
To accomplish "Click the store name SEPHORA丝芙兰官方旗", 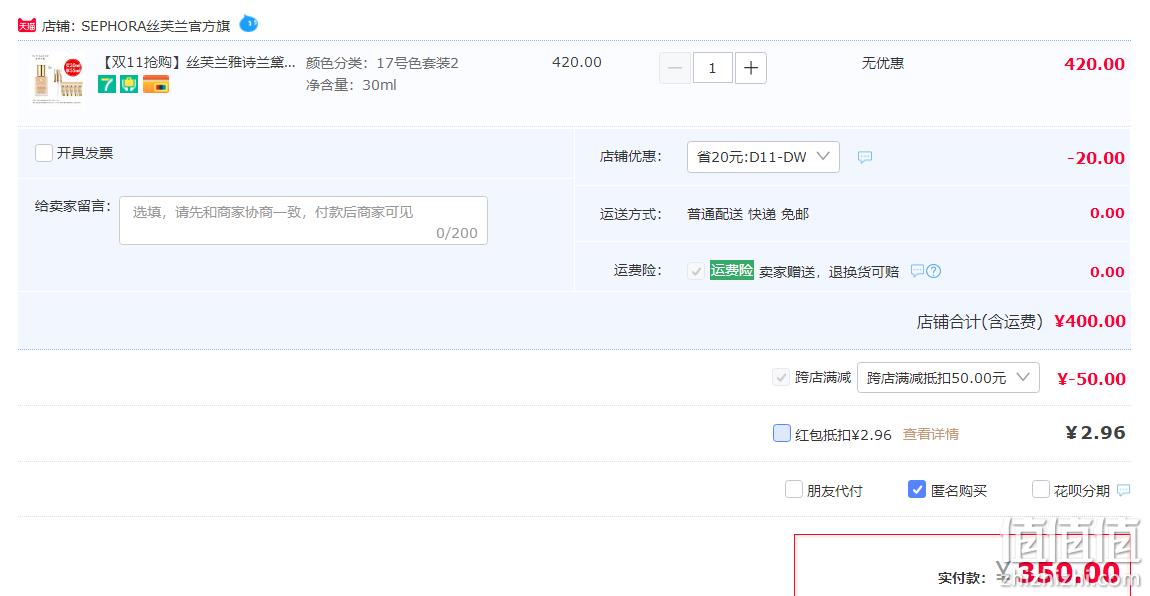I will click(x=155, y=26).
